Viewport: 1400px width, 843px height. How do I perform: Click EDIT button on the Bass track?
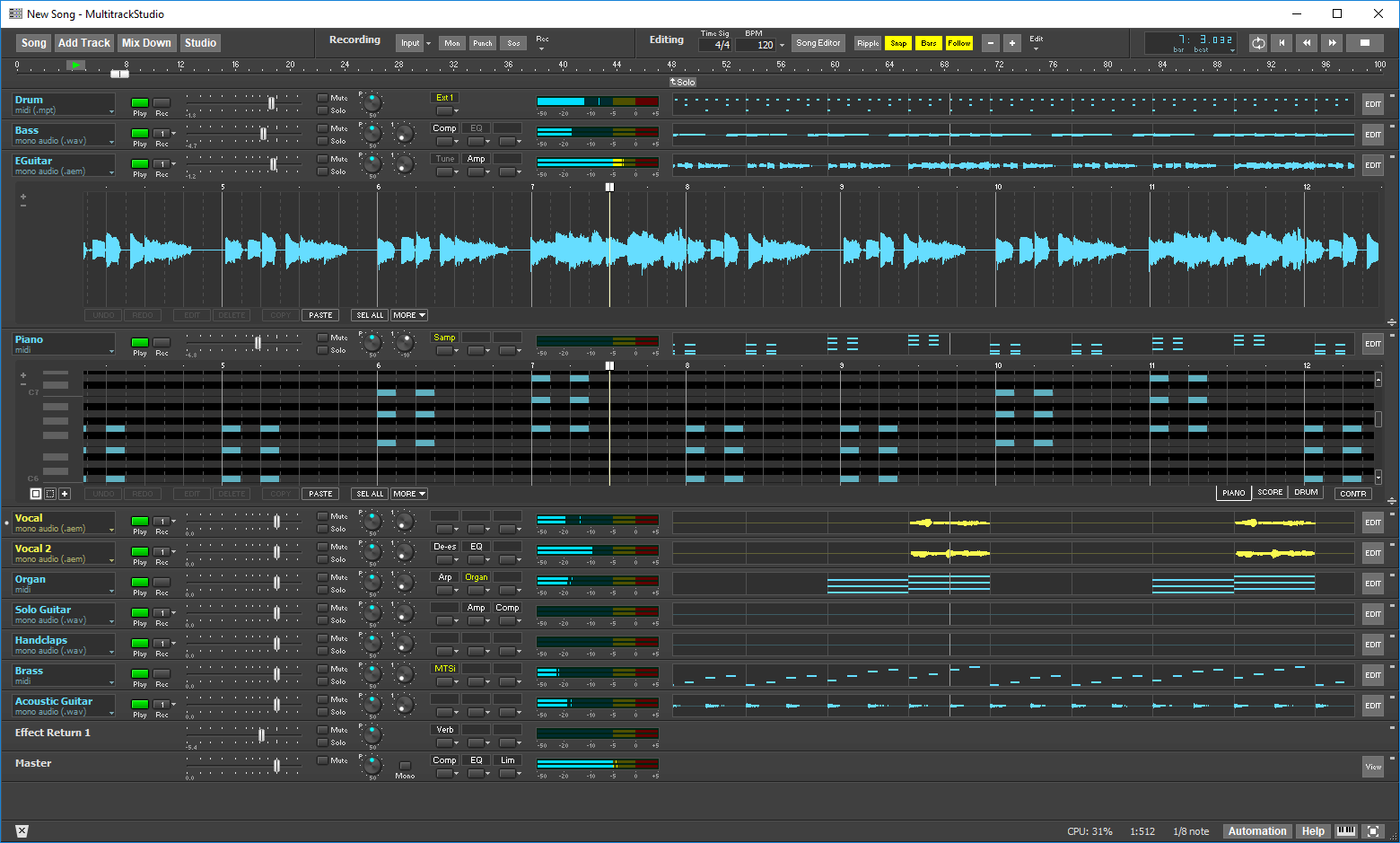1373,135
